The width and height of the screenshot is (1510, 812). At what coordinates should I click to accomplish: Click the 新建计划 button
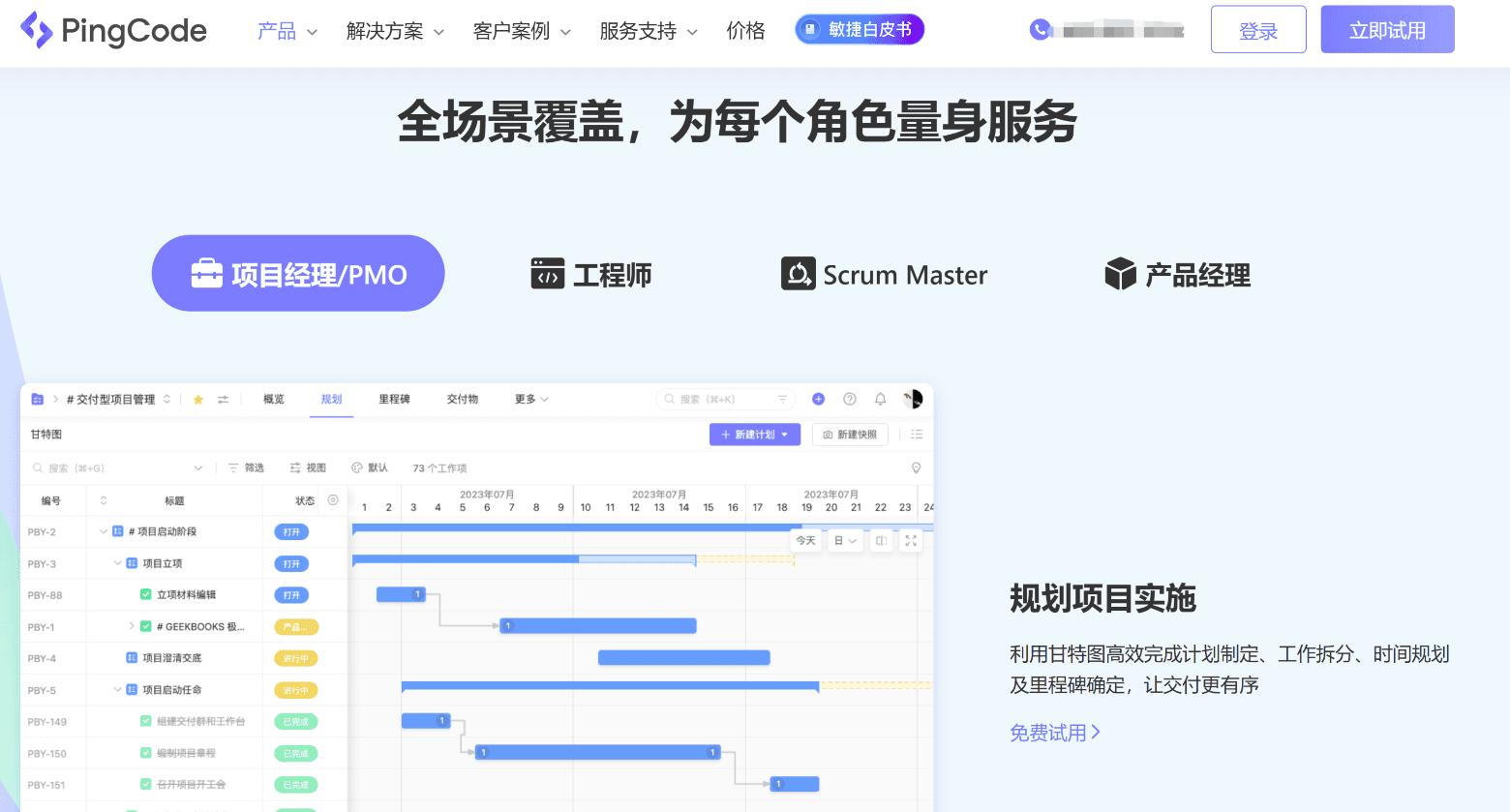click(755, 435)
